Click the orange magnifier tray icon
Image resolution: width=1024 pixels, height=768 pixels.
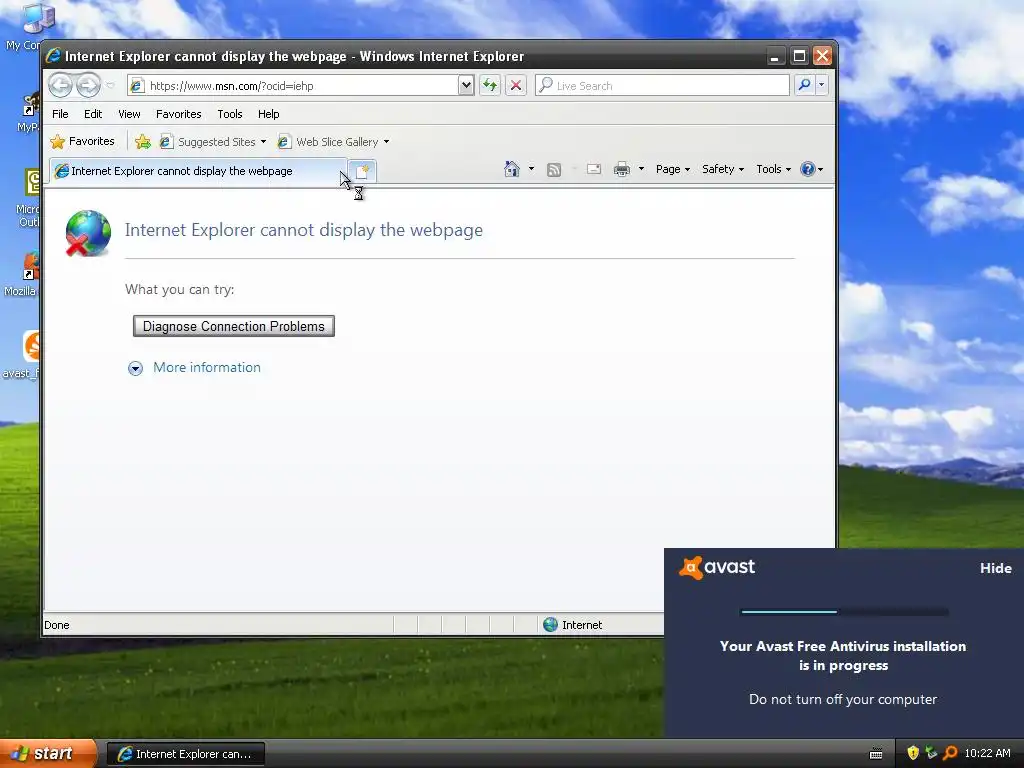click(950, 753)
